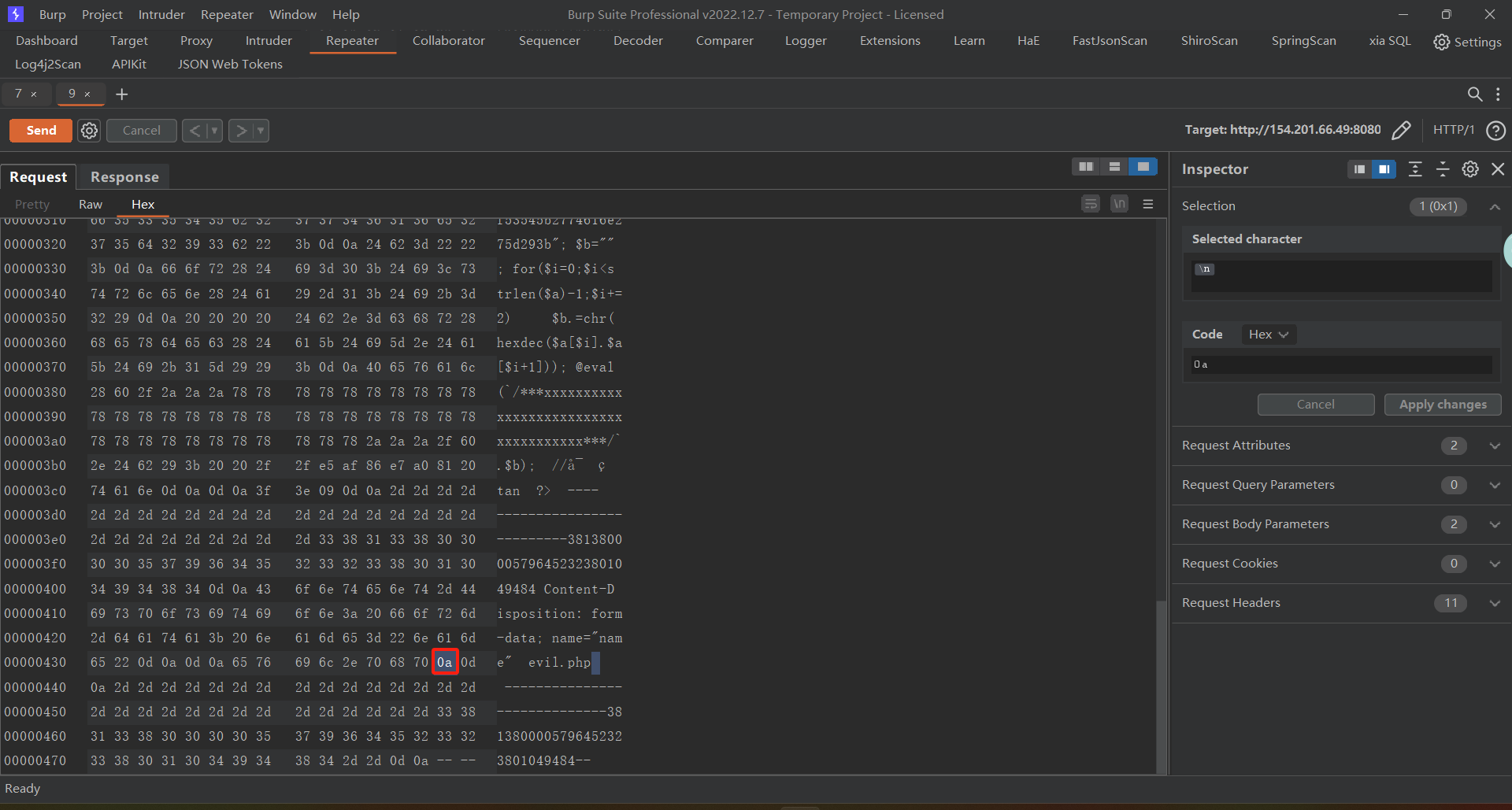The width and height of the screenshot is (1512, 810).
Task: Switch to JSON Web Tokens tab
Action: click(x=230, y=65)
